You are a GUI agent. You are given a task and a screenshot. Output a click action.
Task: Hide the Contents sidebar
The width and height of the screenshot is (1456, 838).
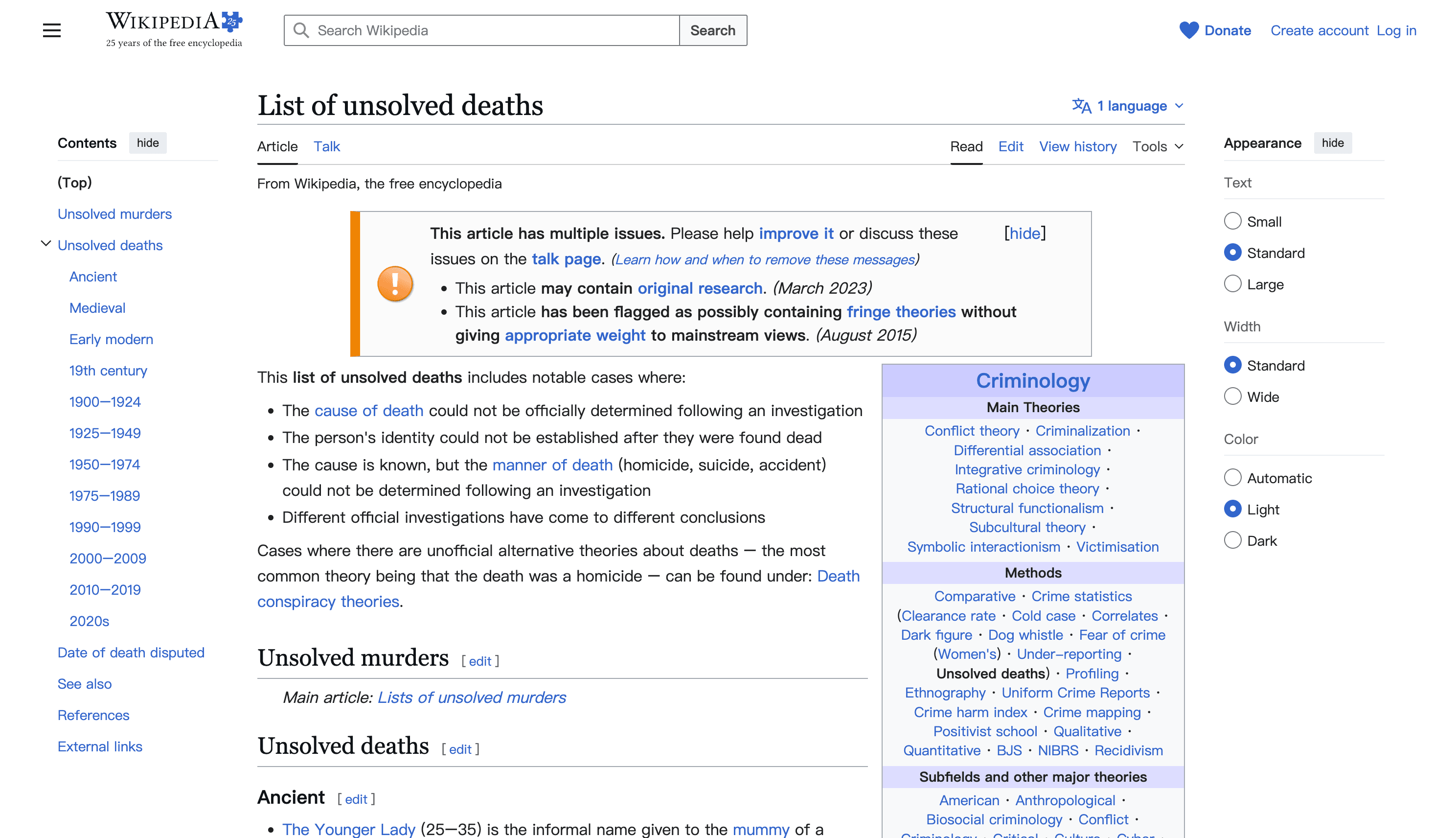(x=148, y=143)
